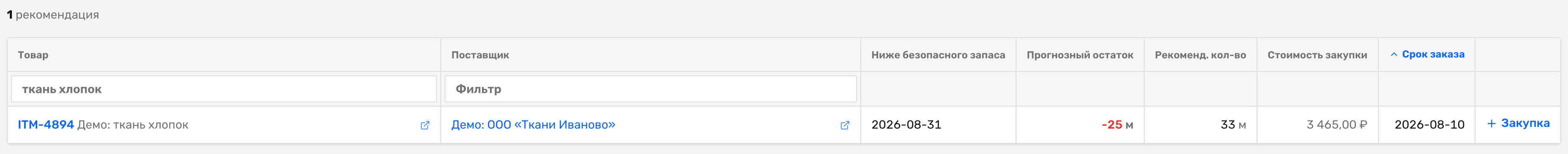Select the 3 465,00 ₽ cost cell
The height and width of the screenshot is (154, 1568).
1317,125
